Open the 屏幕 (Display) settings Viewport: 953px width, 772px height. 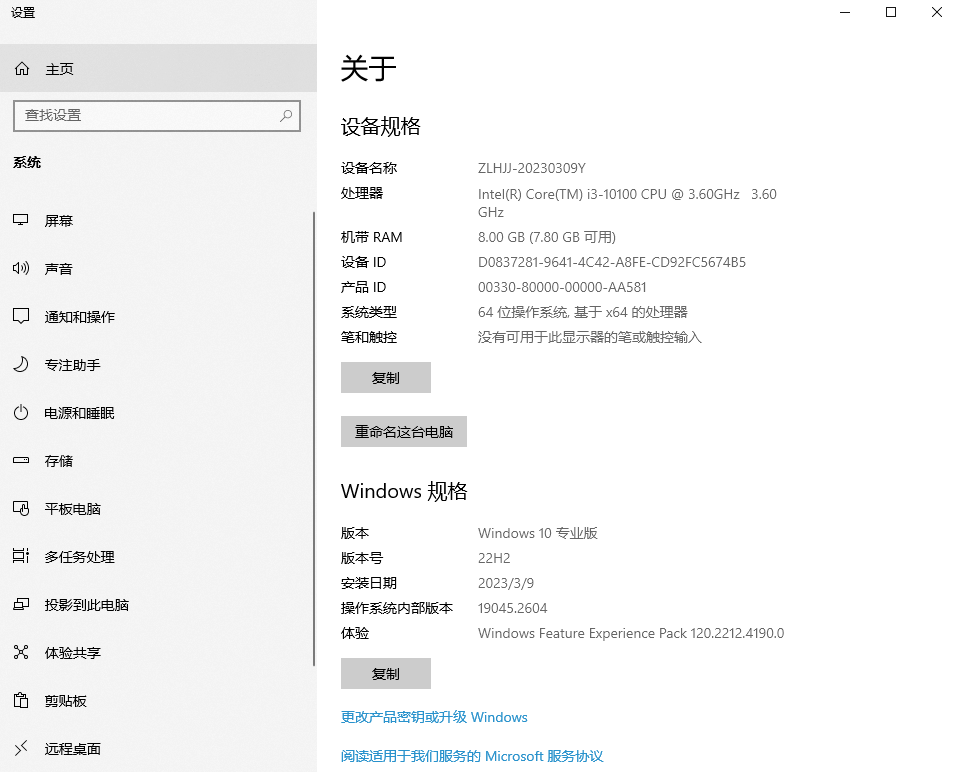tap(57, 220)
